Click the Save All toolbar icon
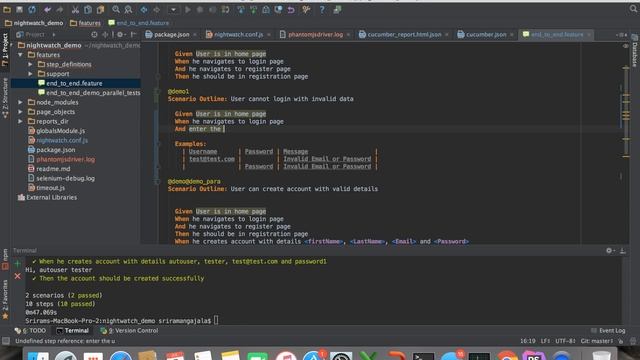The width and height of the screenshot is (640, 360). tap(19, 9)
